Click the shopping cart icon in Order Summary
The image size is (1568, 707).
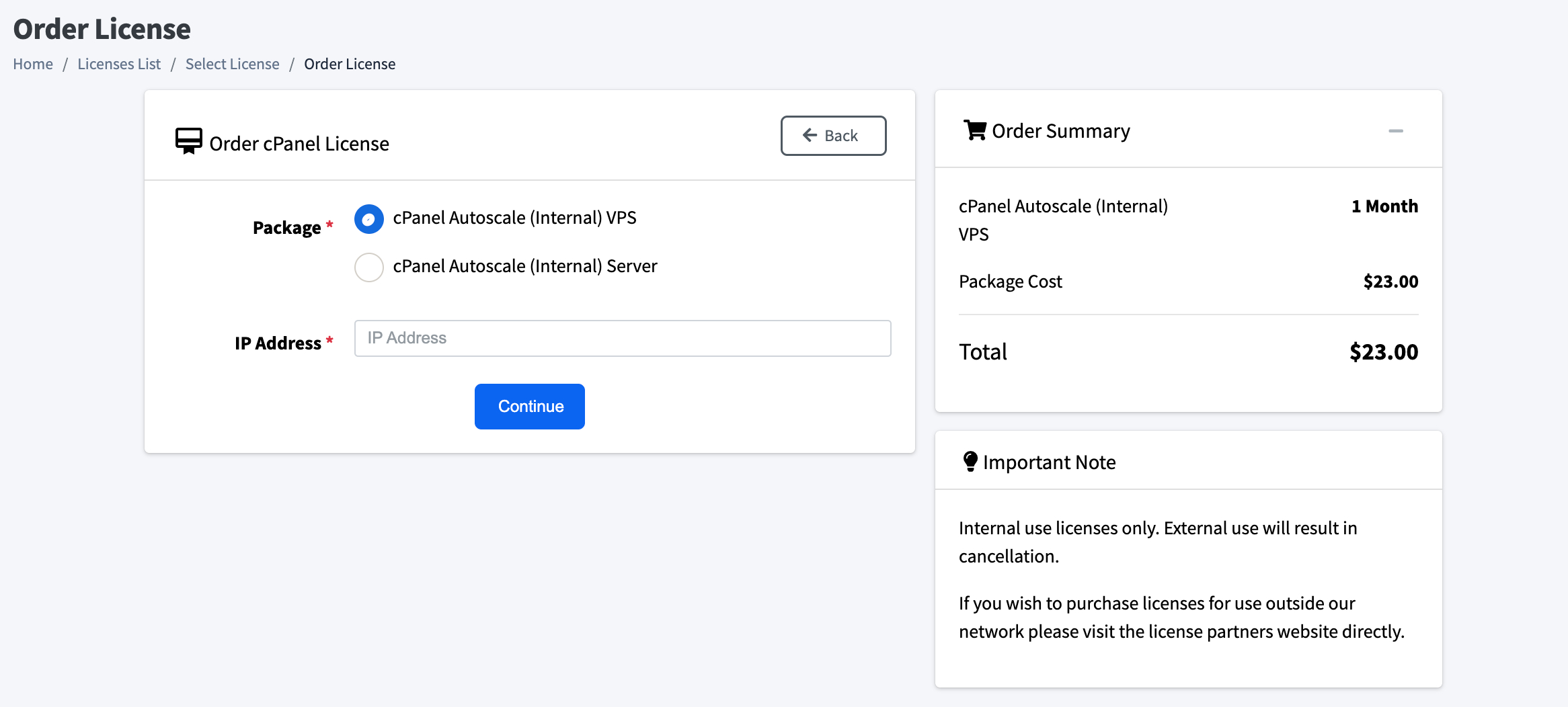975,130
